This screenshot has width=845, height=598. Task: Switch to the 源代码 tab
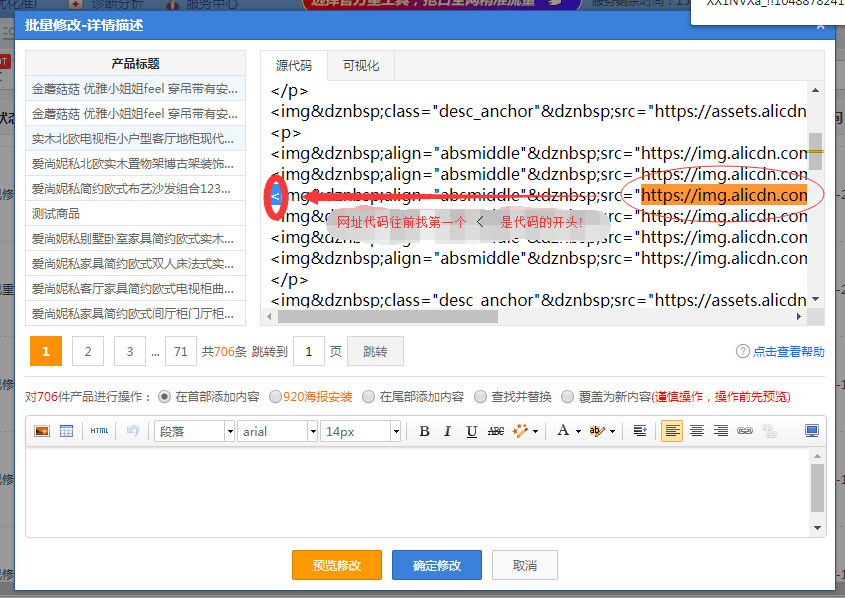point(294,66)
